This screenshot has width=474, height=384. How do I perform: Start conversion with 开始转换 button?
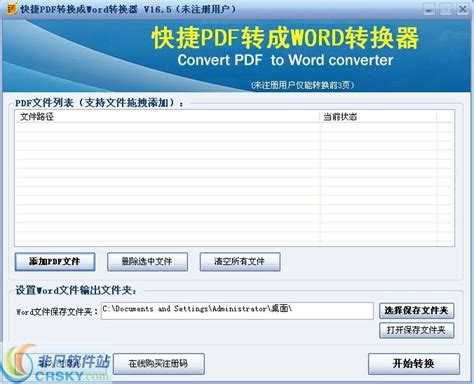pyautogui.click(x=414, y=364)
